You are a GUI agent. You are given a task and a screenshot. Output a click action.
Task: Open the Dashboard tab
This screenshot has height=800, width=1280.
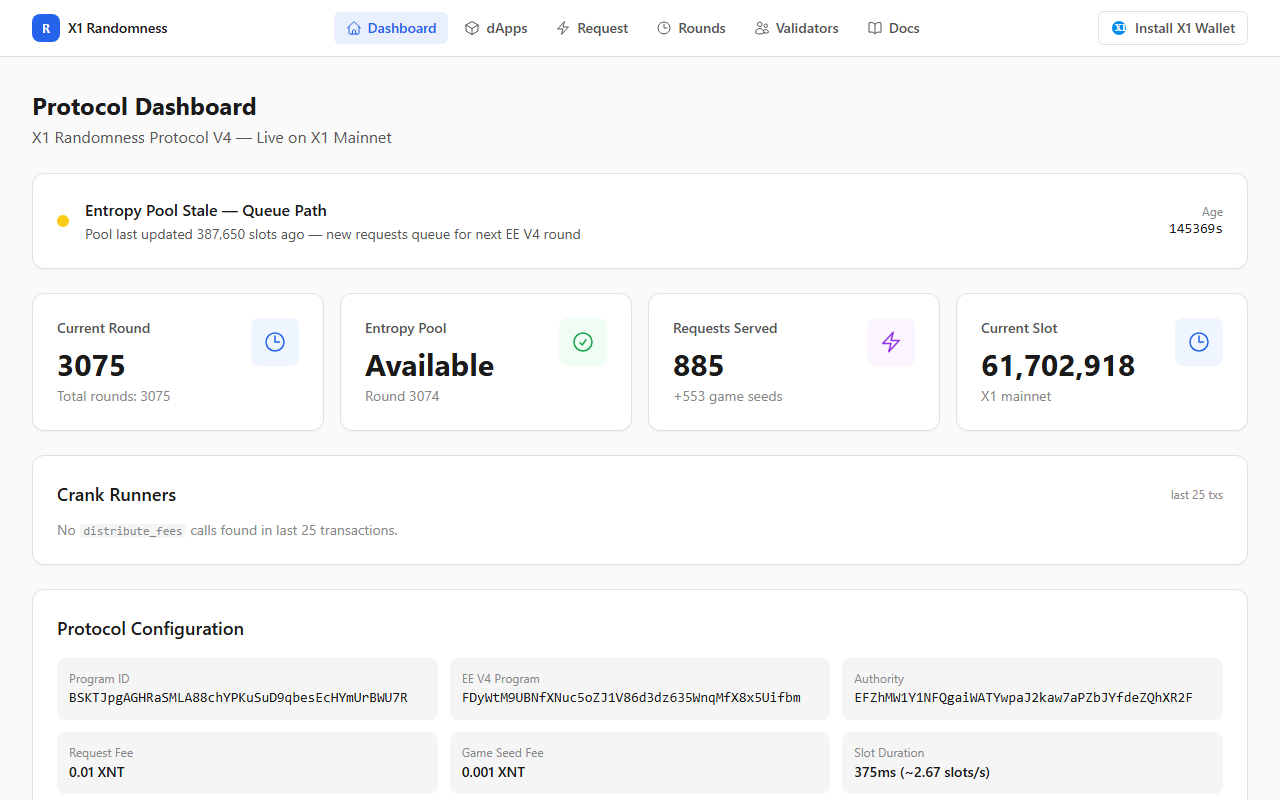click(x=391, y=28)
